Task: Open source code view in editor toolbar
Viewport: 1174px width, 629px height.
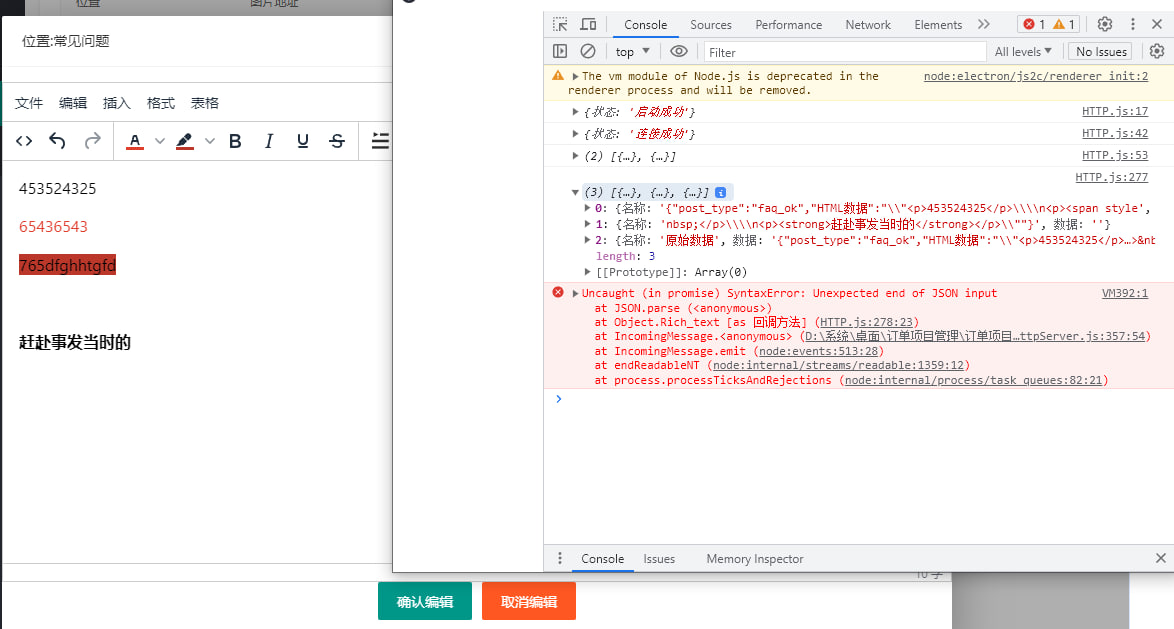Action: (x=24, y=141)
